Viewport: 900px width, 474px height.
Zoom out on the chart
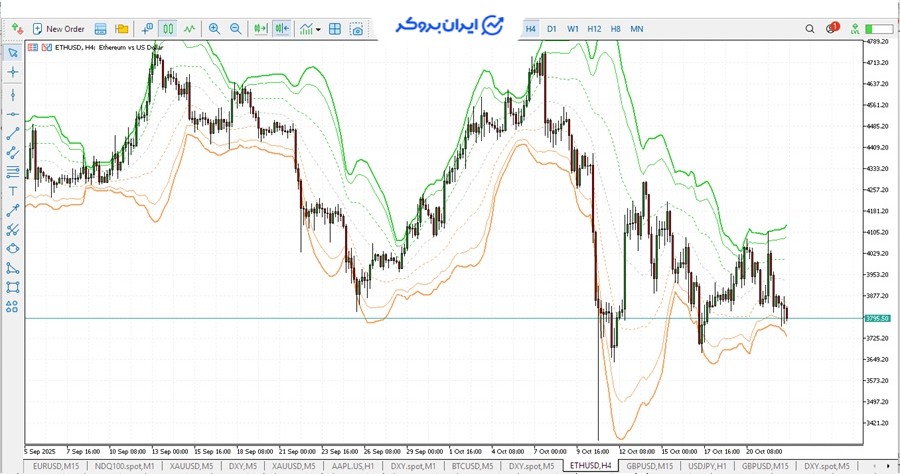[235, 29]
